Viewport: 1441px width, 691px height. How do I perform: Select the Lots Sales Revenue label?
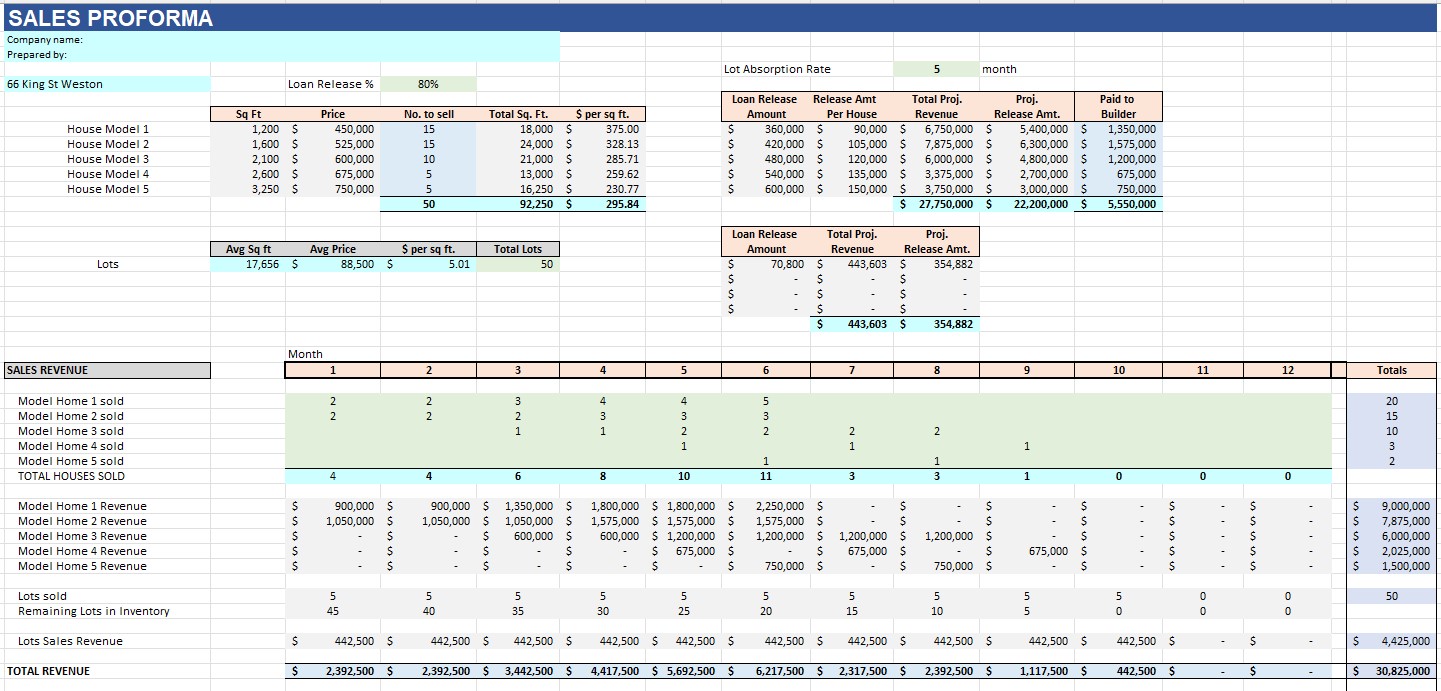pyautogui.click(x=71, y=641)
